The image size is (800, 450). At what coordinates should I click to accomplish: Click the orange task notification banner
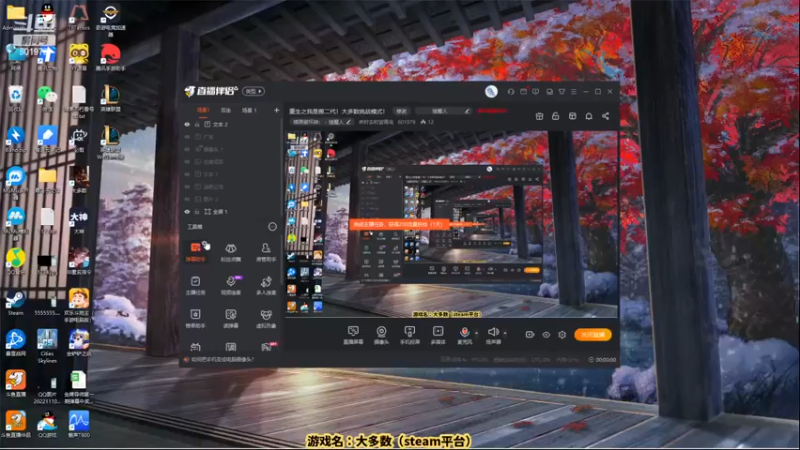[398, 224]
